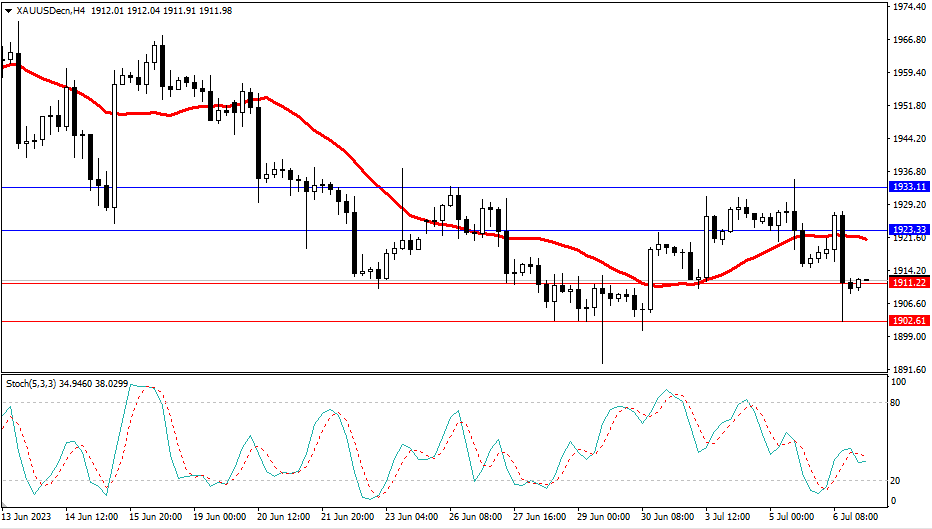
Task: Select the 1902.61 support level label
Action: point(909,321)
